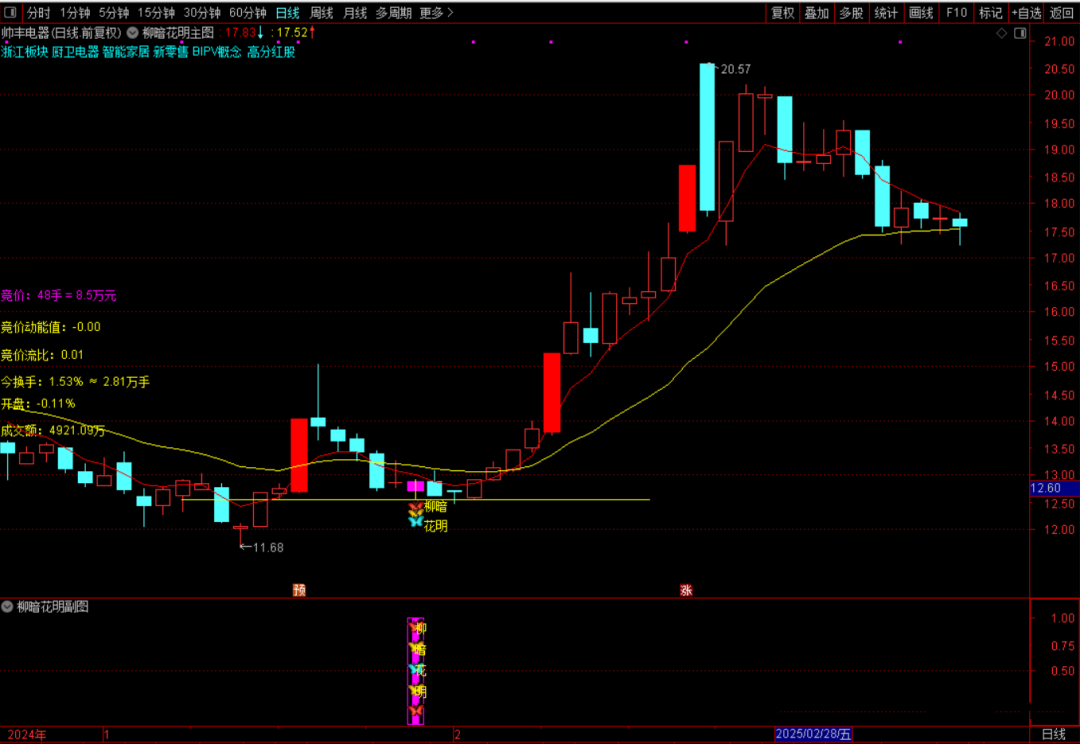Open the 更多 periods expander
The height and width of the screenshot is (744, 1080).
(x=436, y=13)
